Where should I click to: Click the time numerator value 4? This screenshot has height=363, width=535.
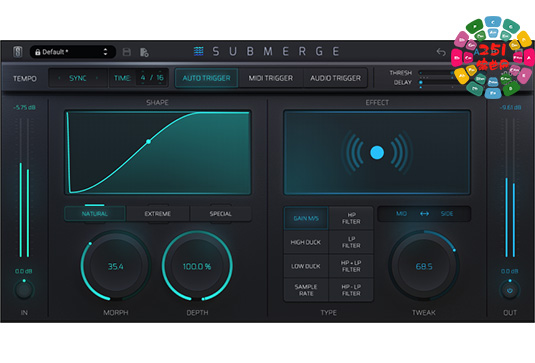143,78
